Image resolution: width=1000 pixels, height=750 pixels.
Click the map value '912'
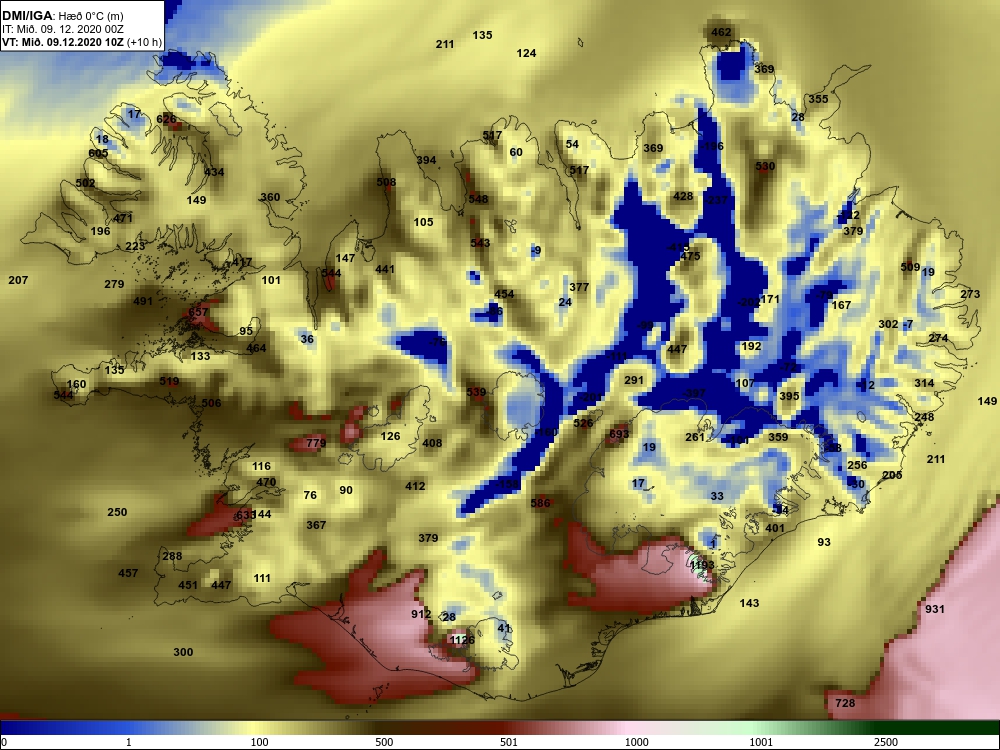(421, 614)
